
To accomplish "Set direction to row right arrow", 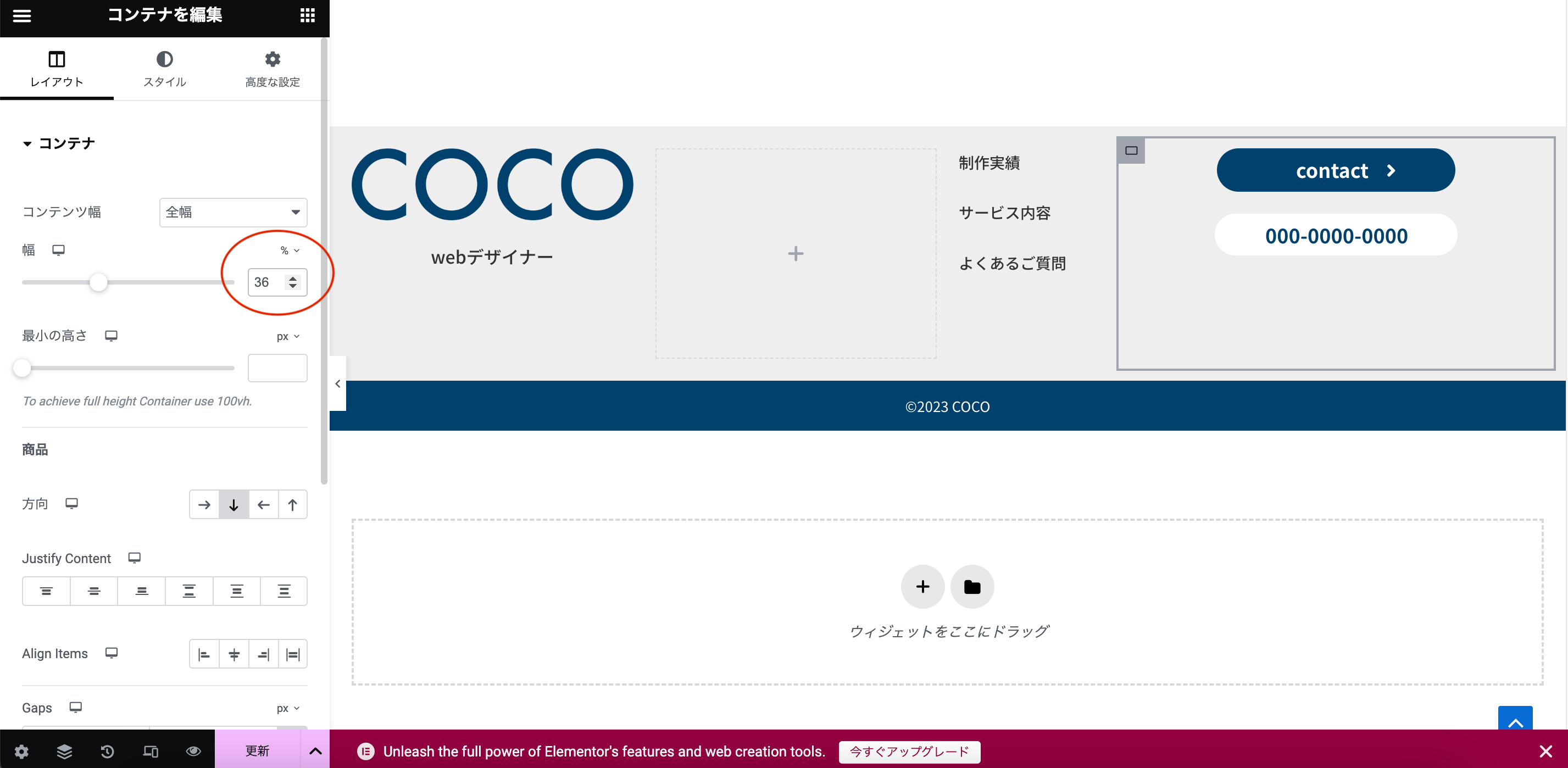I will pos(204,504).
